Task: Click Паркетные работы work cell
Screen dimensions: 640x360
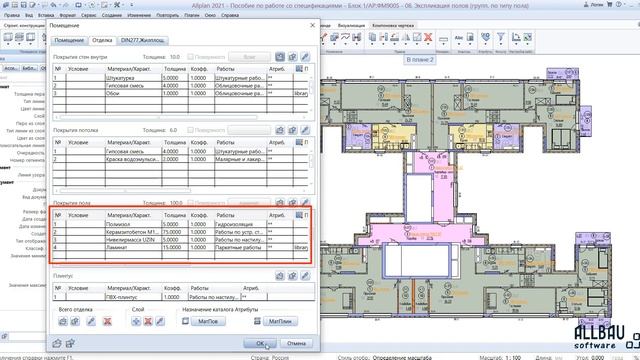Action: (x=241, y=247)
